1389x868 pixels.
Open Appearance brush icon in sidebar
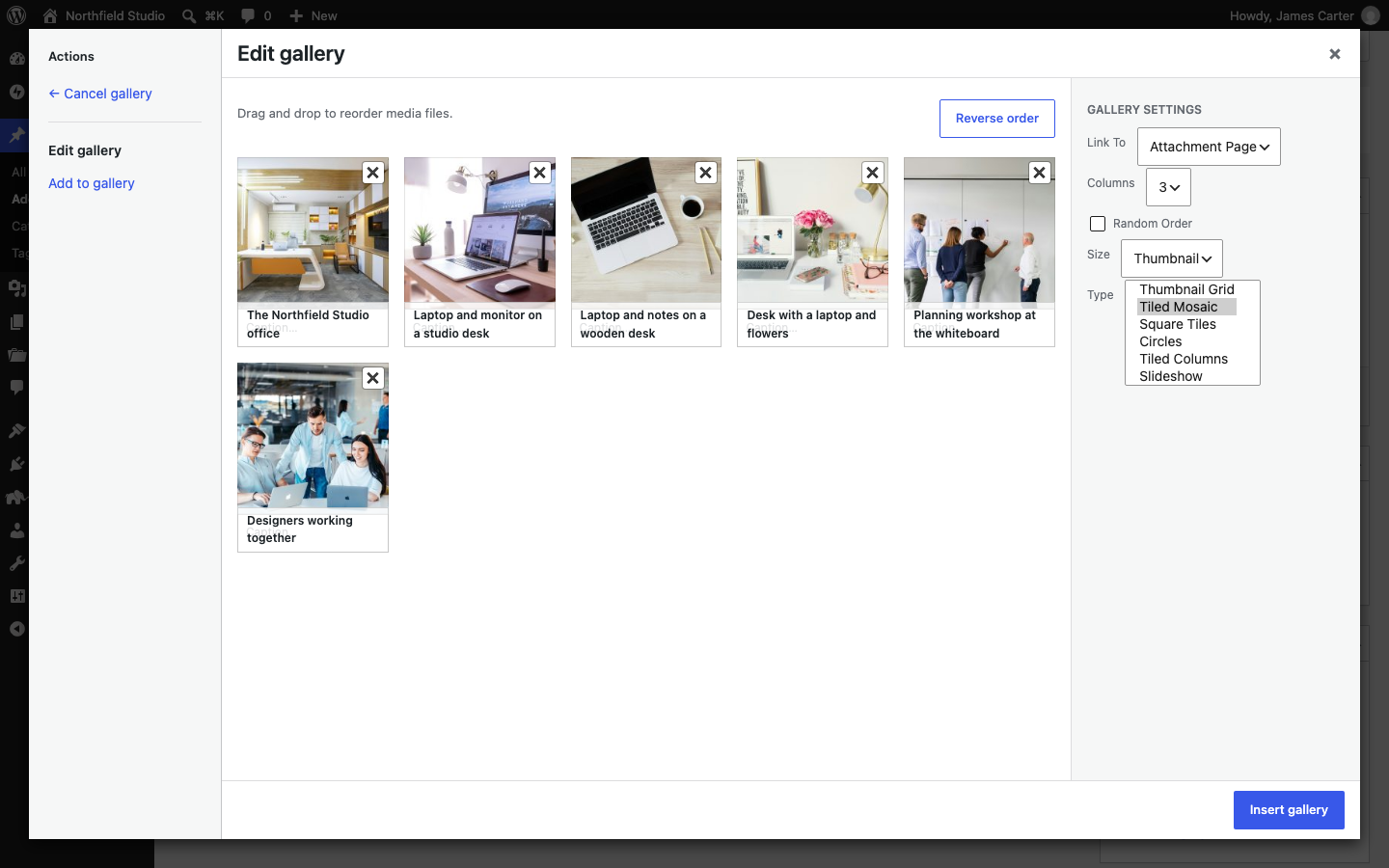[x=16, y=430]
